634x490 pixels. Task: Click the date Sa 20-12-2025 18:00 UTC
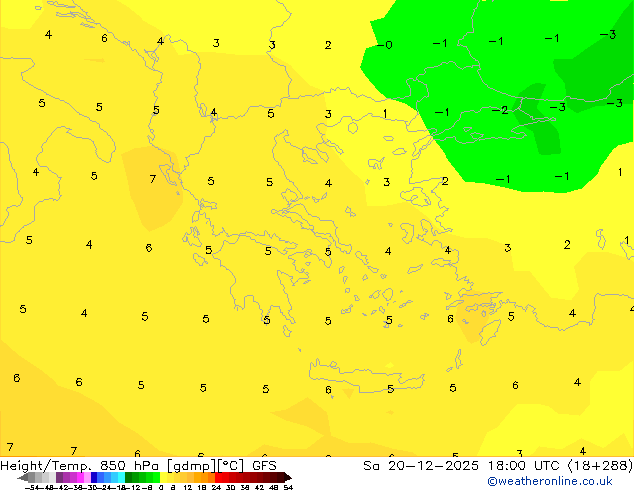pyautogui.click(x=463, y=465)
